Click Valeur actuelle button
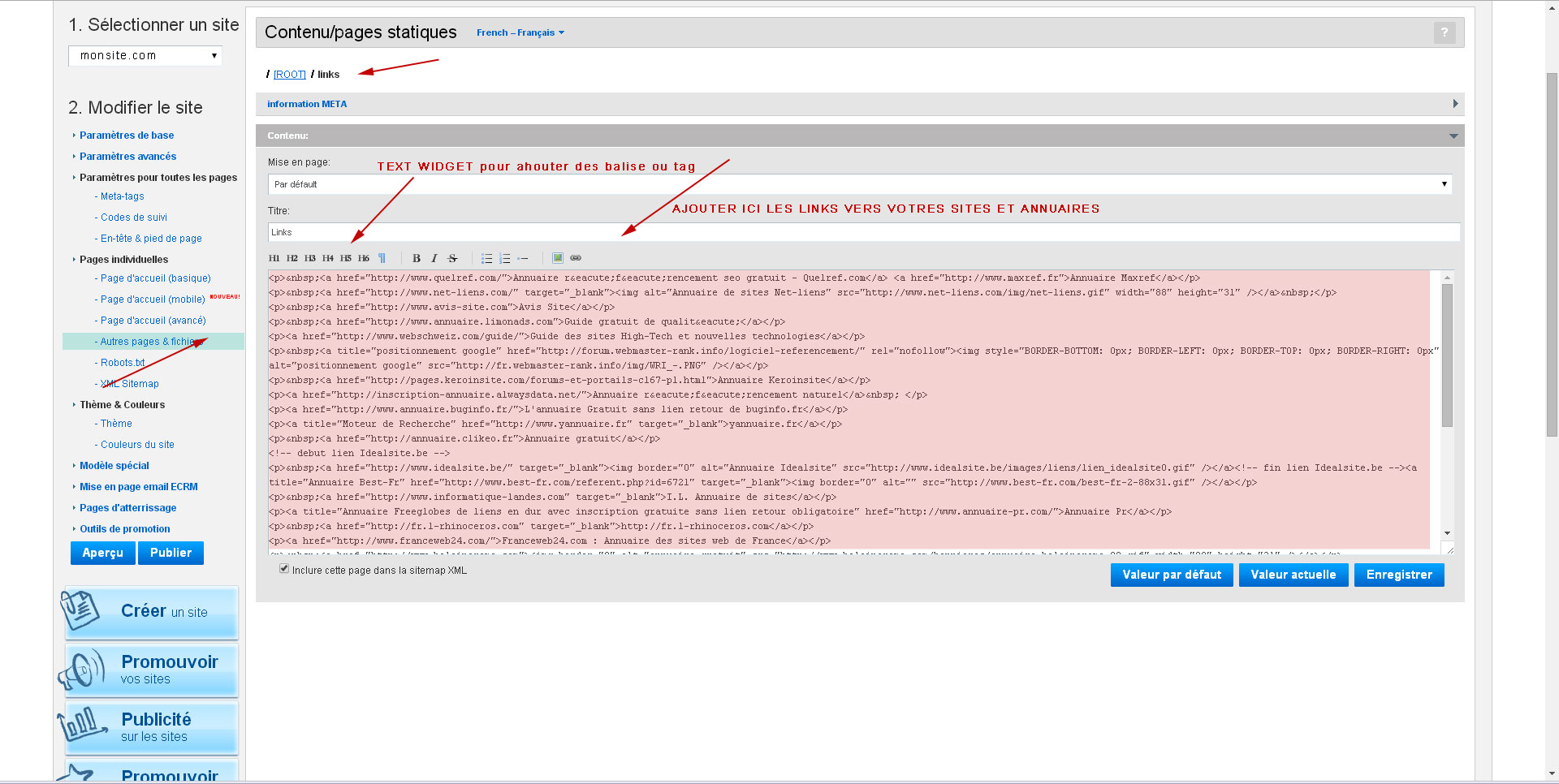This screenshot has width=1559, height=784. pyautogui.click(x=1293, y=575)
